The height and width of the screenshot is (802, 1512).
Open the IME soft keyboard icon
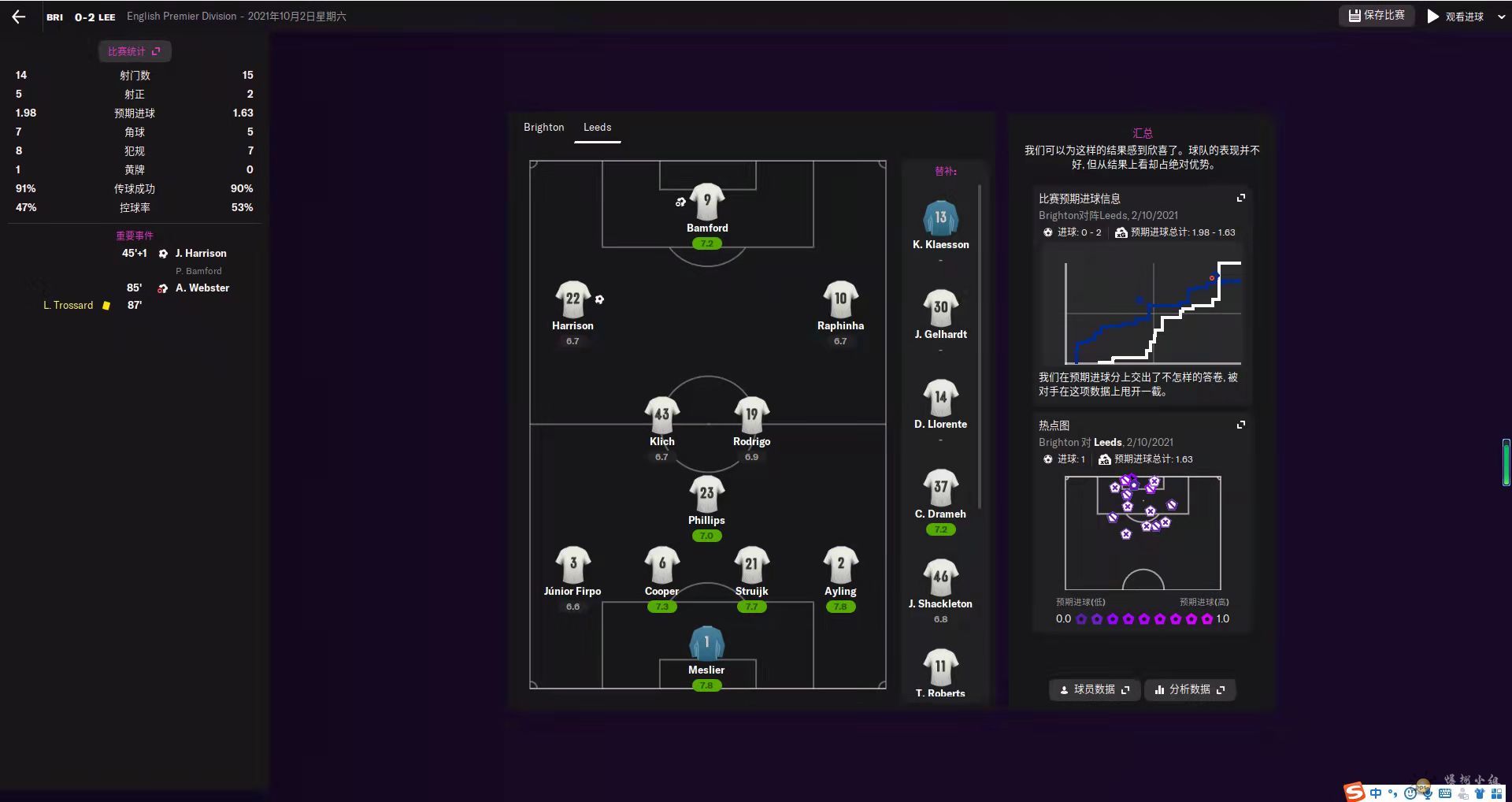point(1445,793)
